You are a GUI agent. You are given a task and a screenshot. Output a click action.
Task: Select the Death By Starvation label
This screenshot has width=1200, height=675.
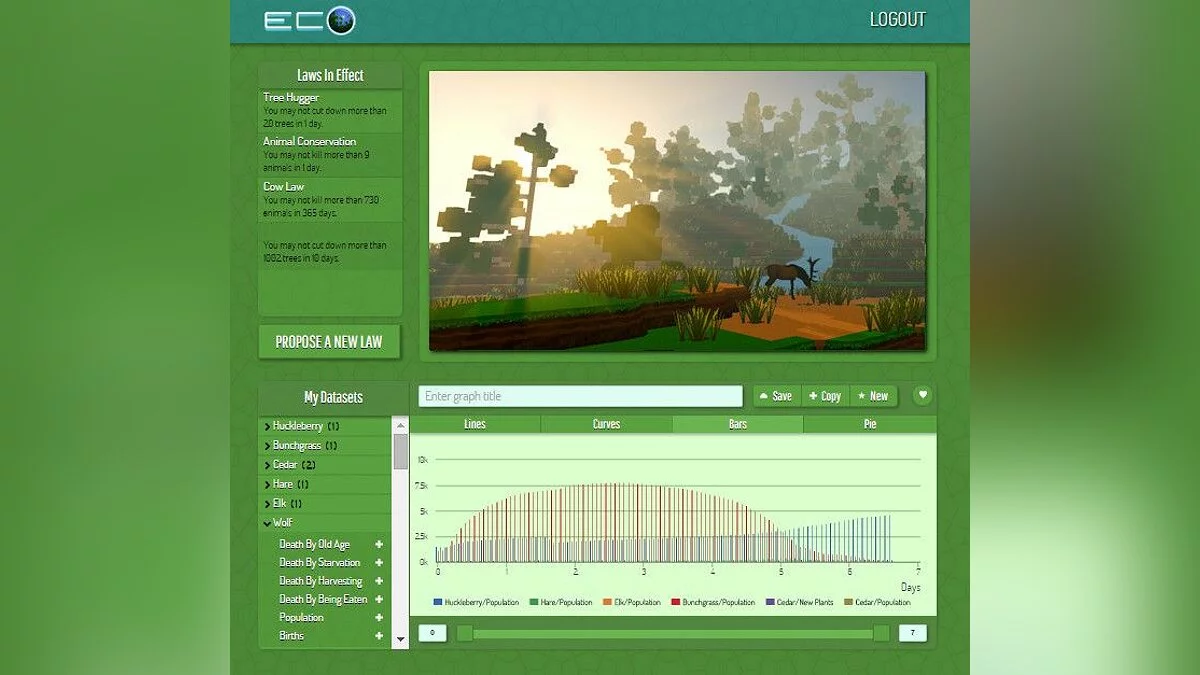click(x=319, y=562)
